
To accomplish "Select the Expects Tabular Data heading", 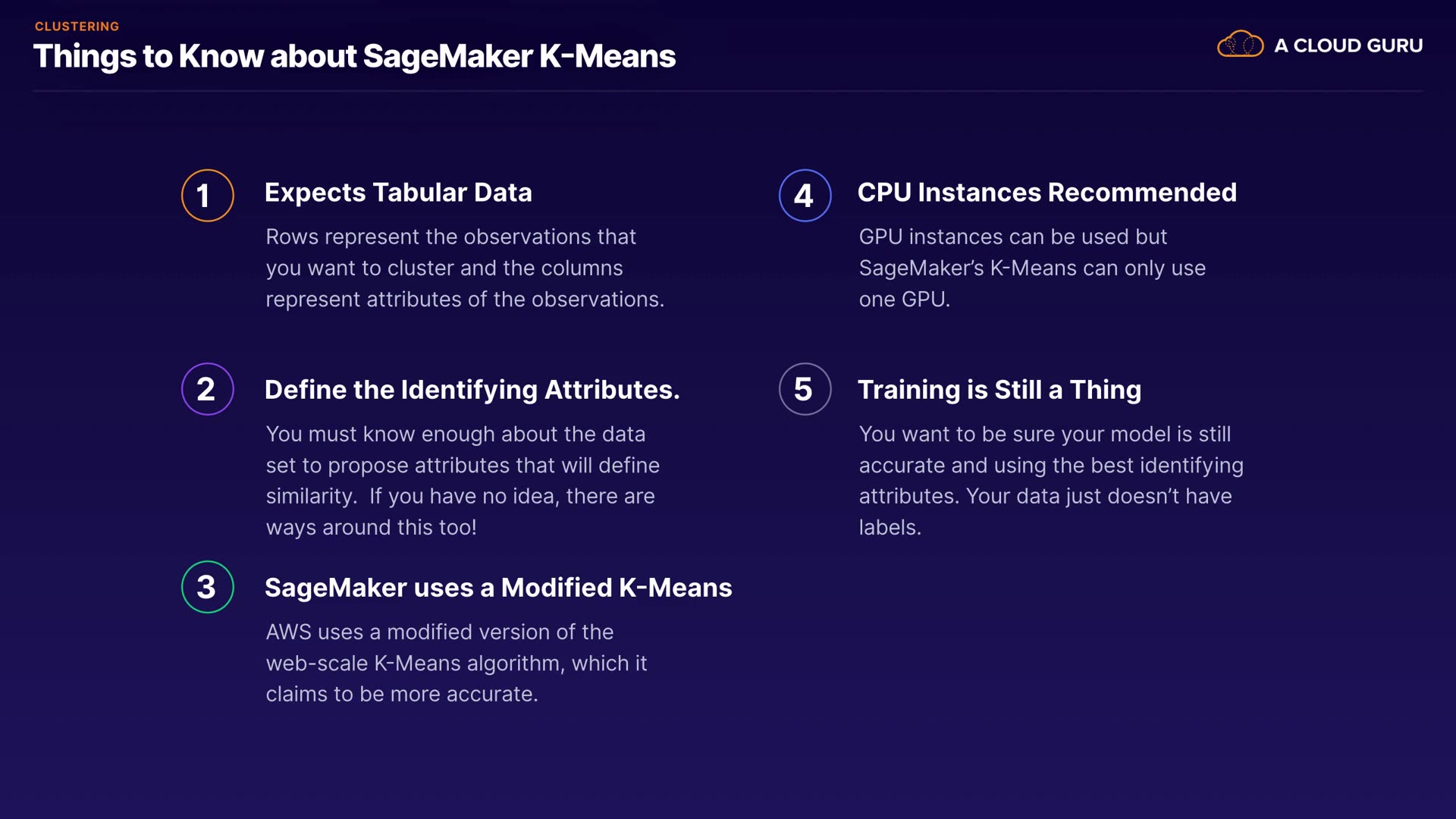I will click(x=398, y=193).
